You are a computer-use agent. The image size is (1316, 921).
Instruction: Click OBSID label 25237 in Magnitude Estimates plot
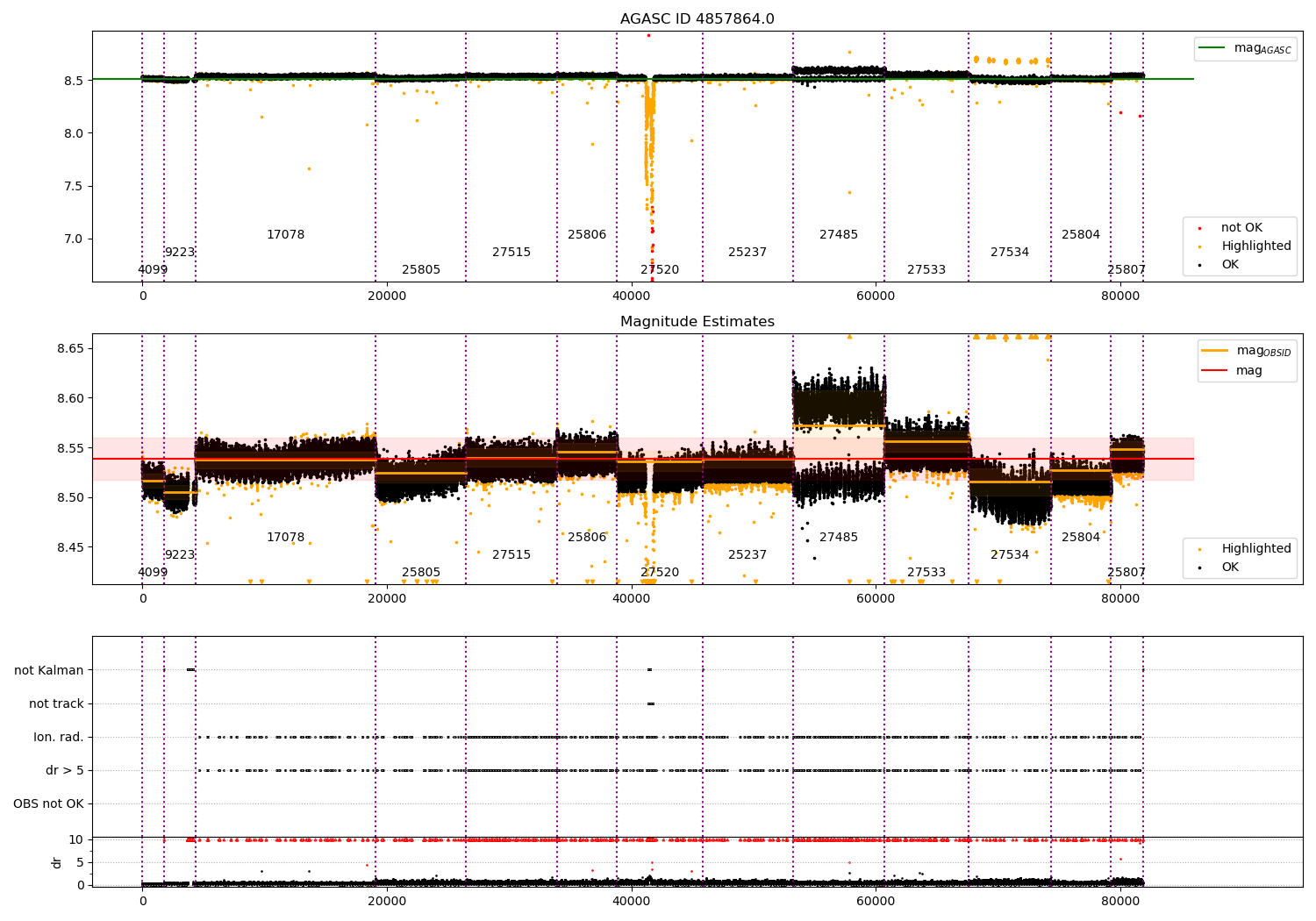pos(747,555)
